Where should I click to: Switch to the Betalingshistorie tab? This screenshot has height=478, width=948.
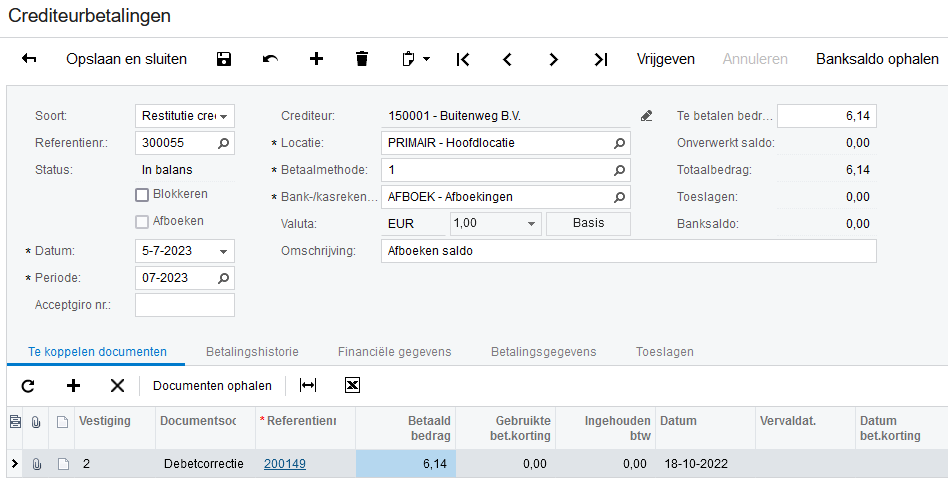tap(252, 352)
